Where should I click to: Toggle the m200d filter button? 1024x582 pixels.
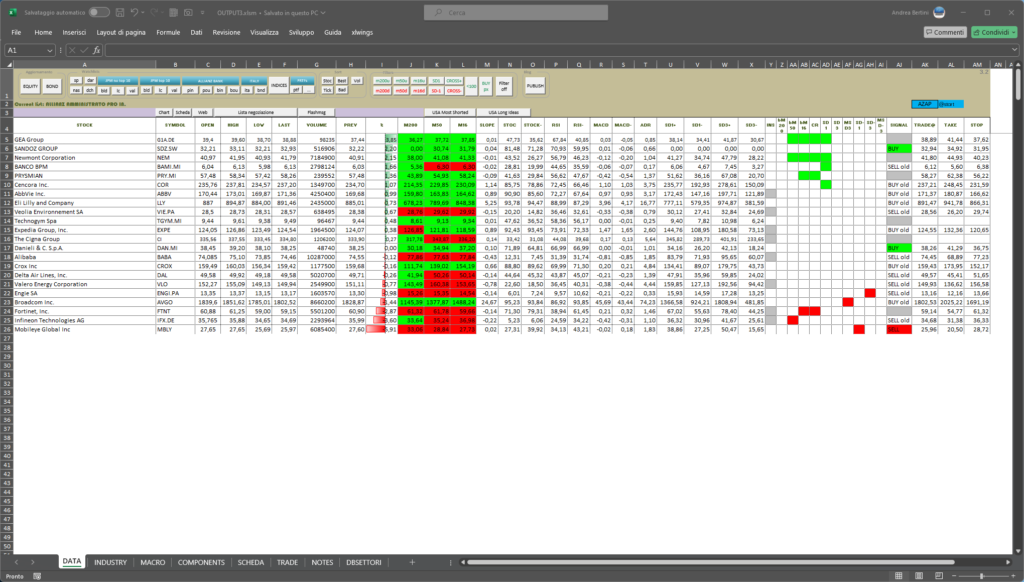tap(382, 91)
